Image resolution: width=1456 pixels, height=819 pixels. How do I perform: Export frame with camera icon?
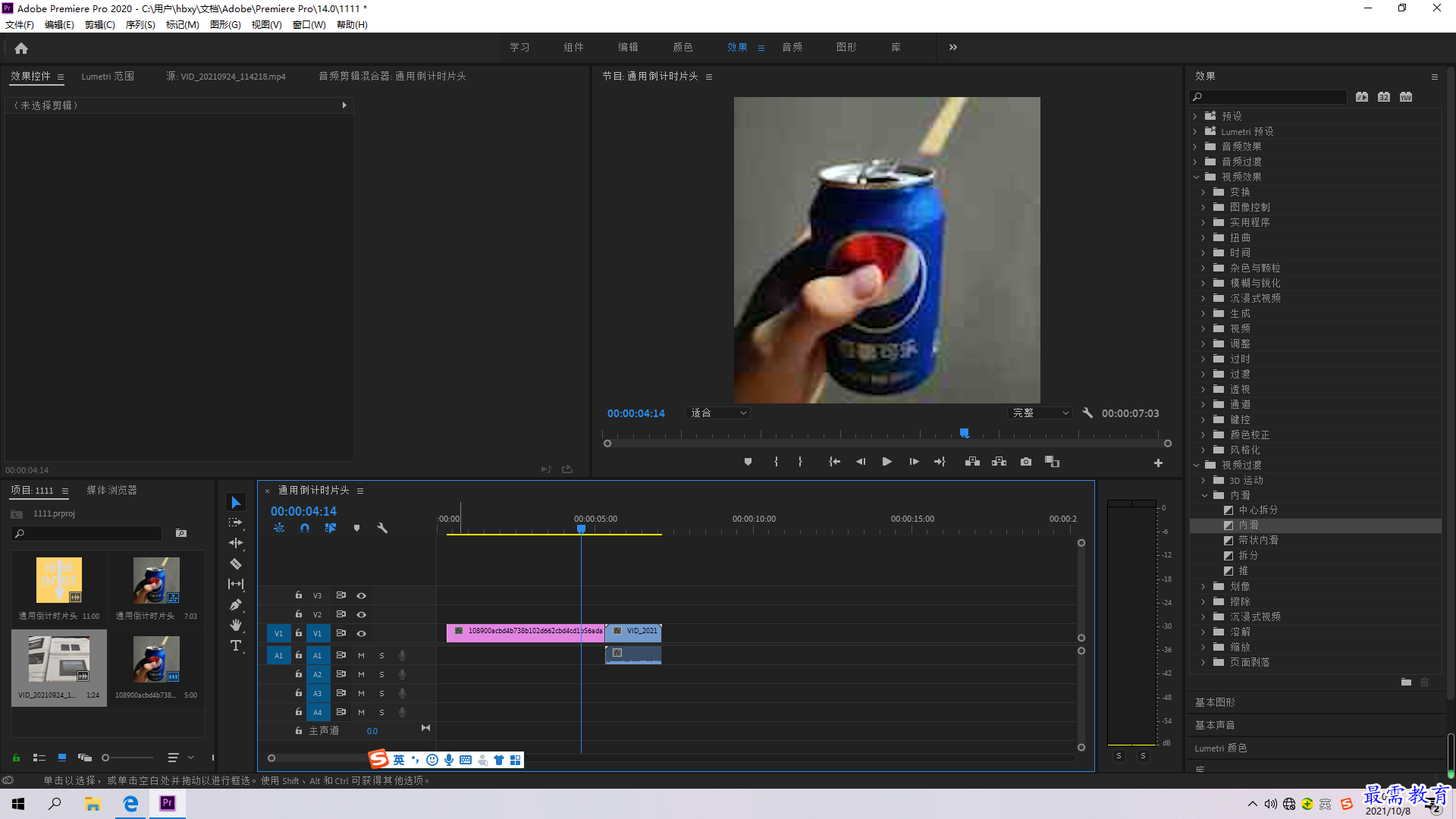(1026, 462)
